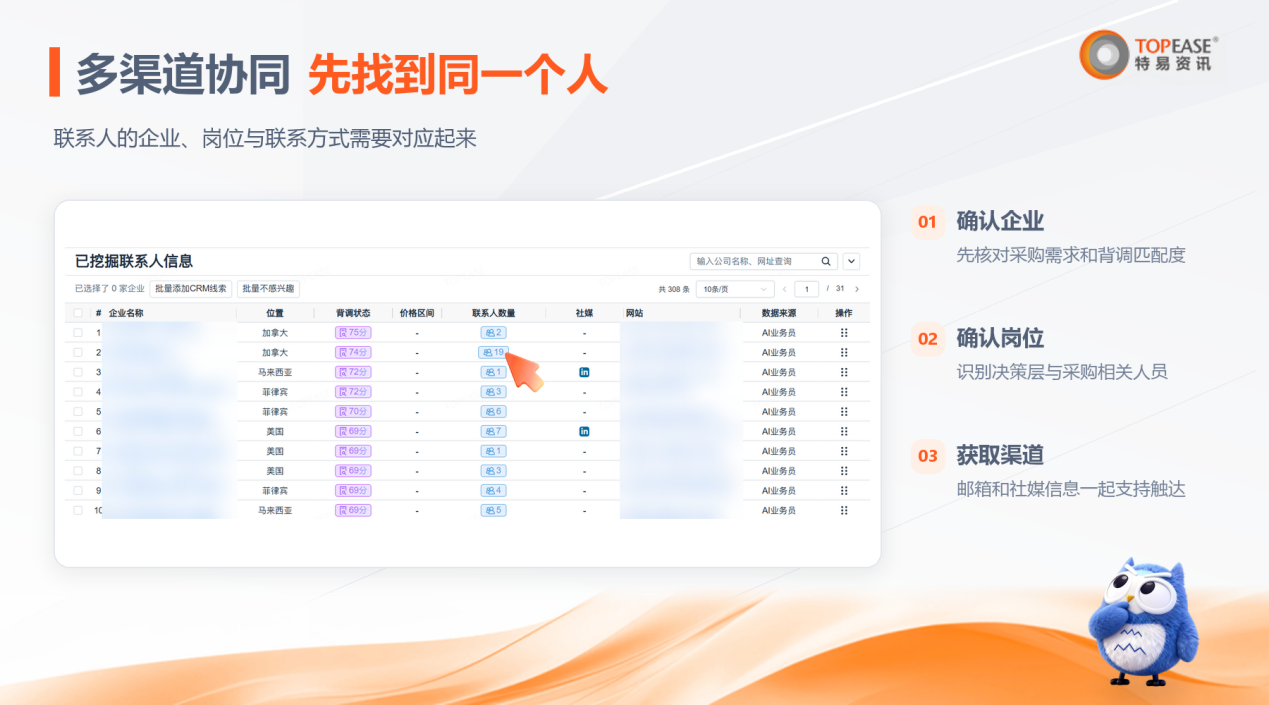The image size is (1269, 705).
Task: Click the LinkedIn icon in row 3
Action: pyautogui.click(x=584, y=372)
